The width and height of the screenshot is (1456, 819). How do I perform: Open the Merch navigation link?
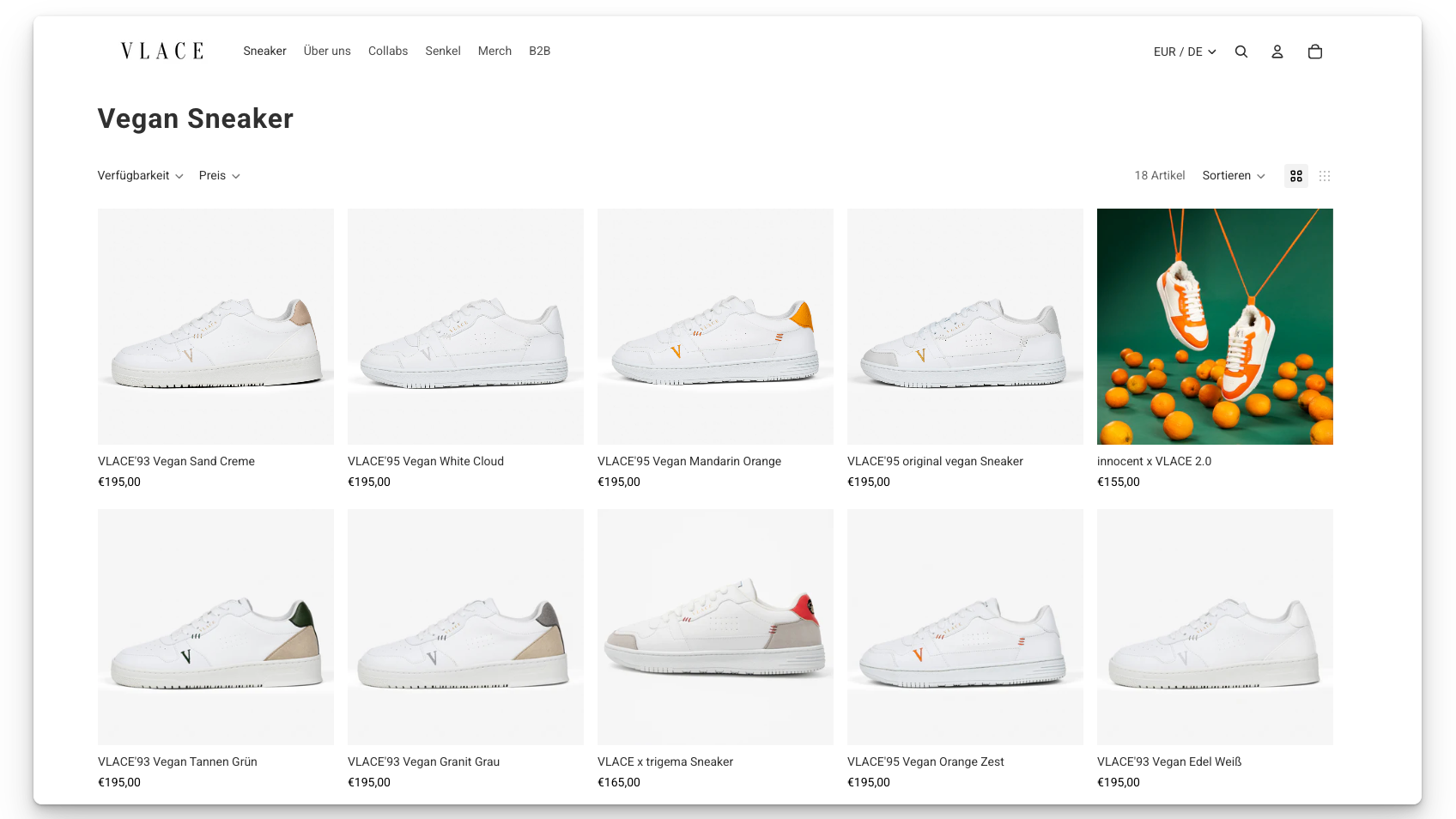[494, 52]
